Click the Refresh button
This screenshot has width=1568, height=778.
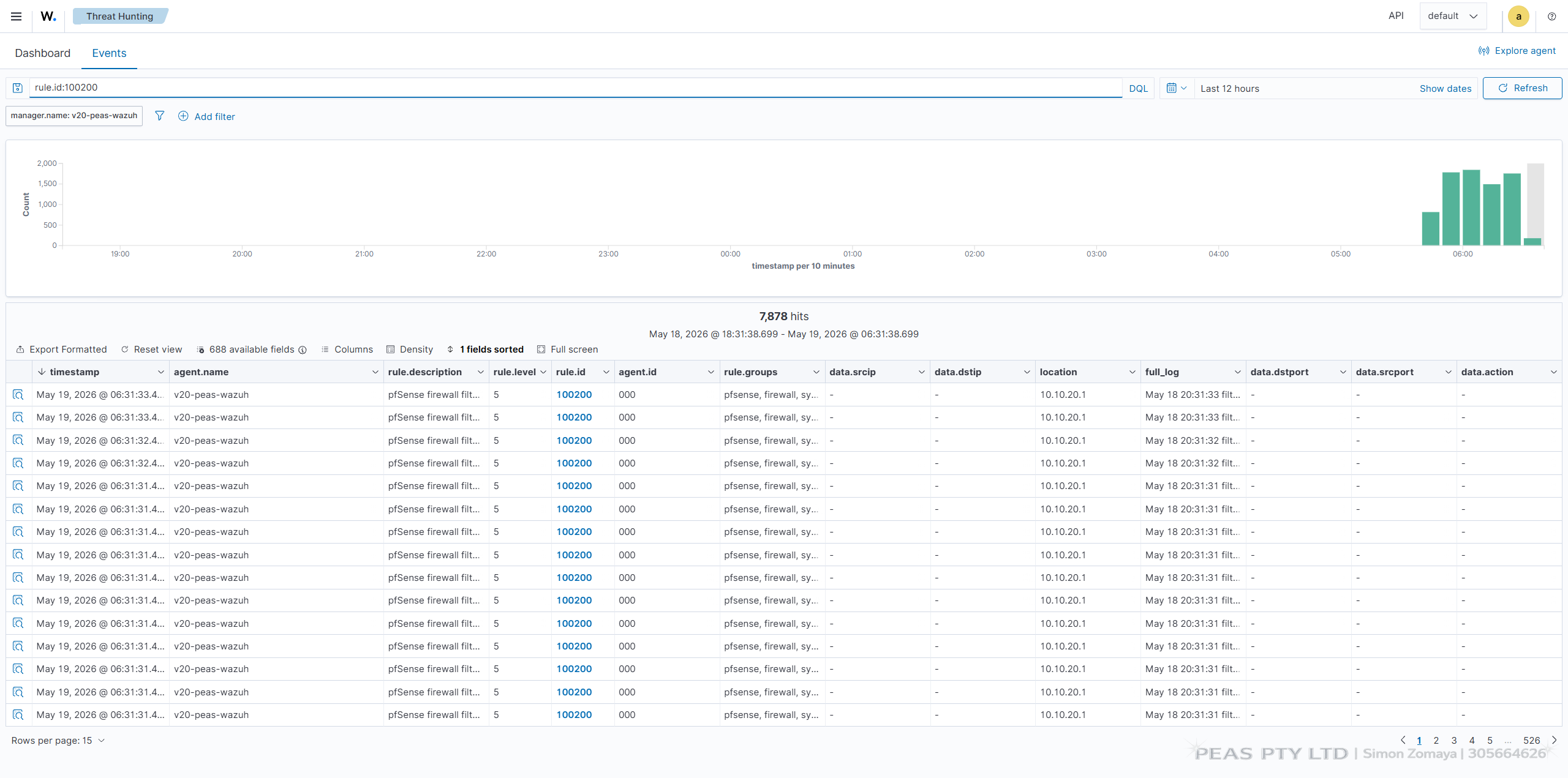point(1522,88)
